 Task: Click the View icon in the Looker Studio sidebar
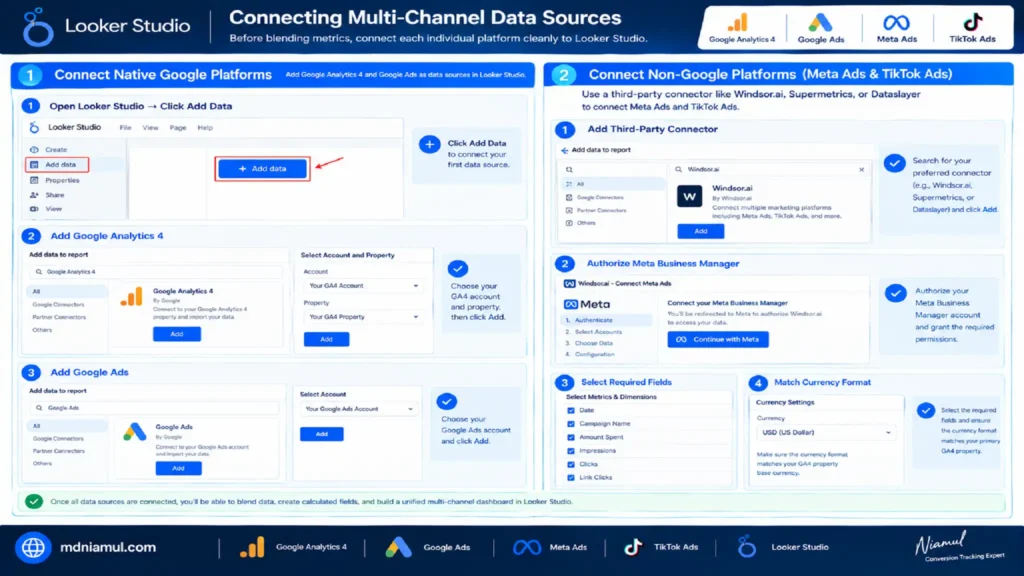pos(34,209)
